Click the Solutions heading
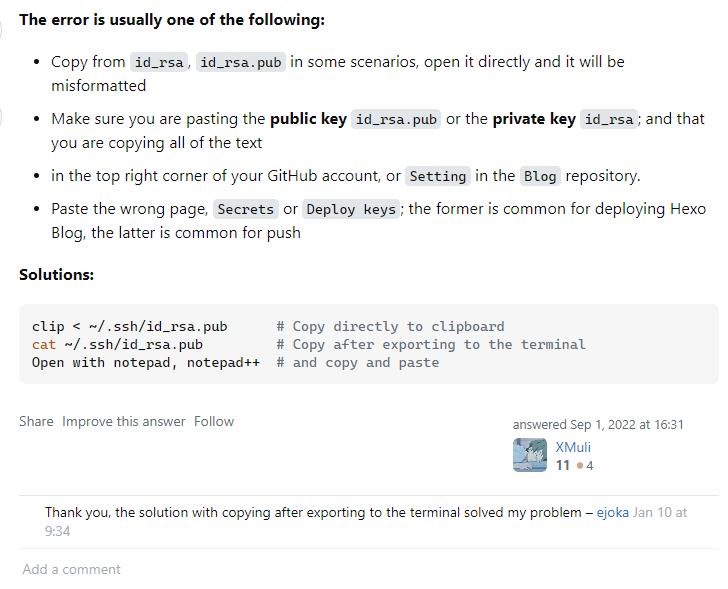The height and width of the screenshot is (589, 728). point(57,274)
